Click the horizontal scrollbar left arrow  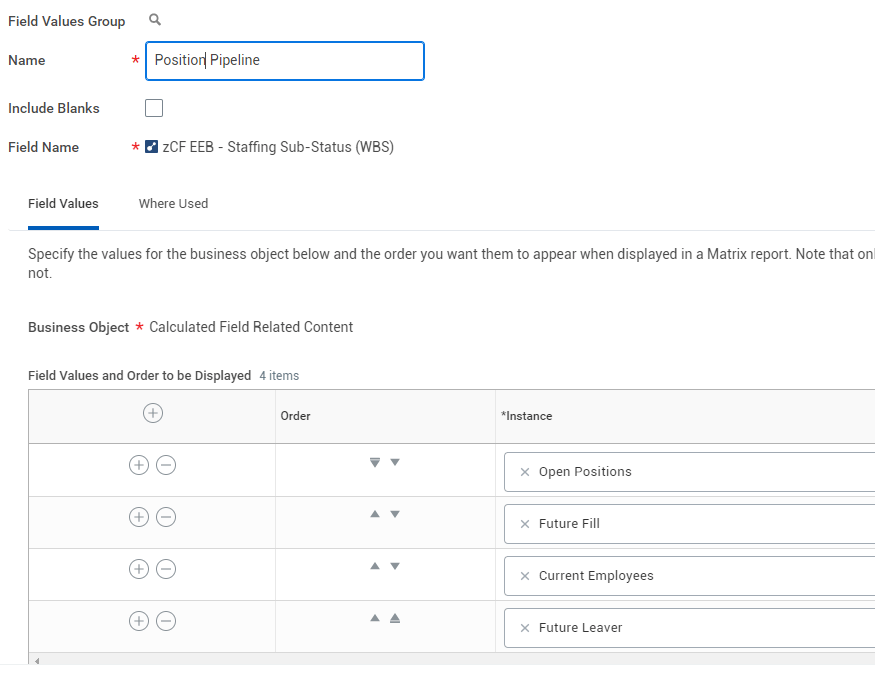pos(35,661)
